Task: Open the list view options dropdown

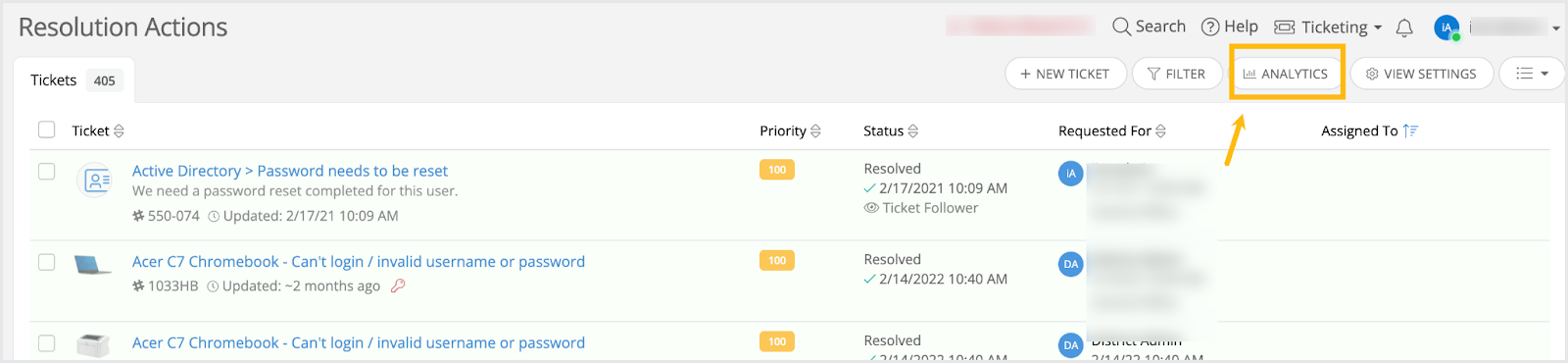Action: [x=1532, y=74]
